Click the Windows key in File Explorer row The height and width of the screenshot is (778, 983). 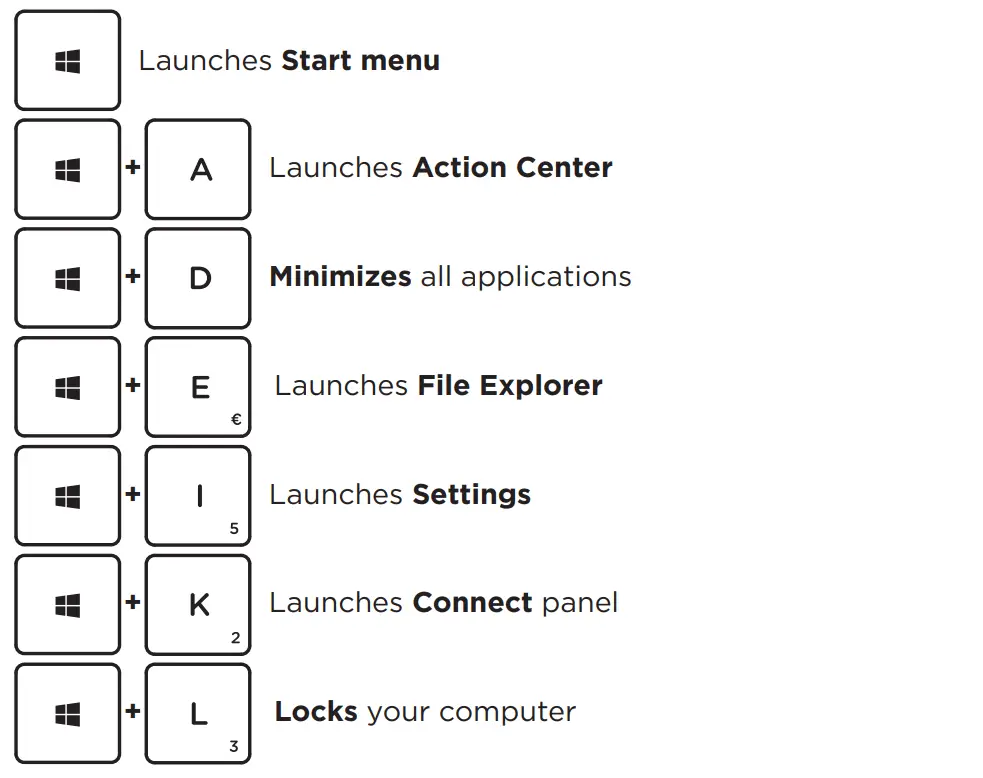pyautogui.click(x=67, y=387)
